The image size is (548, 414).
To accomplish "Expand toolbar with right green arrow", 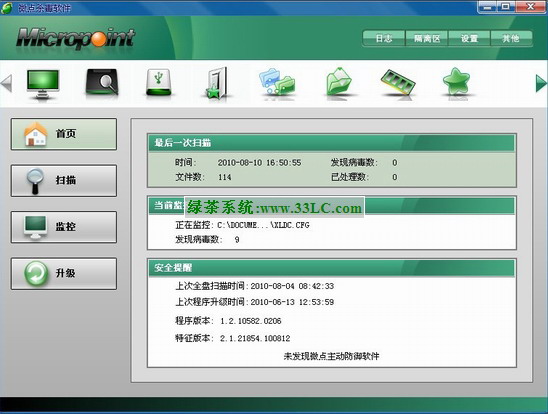I will point(541,83).
